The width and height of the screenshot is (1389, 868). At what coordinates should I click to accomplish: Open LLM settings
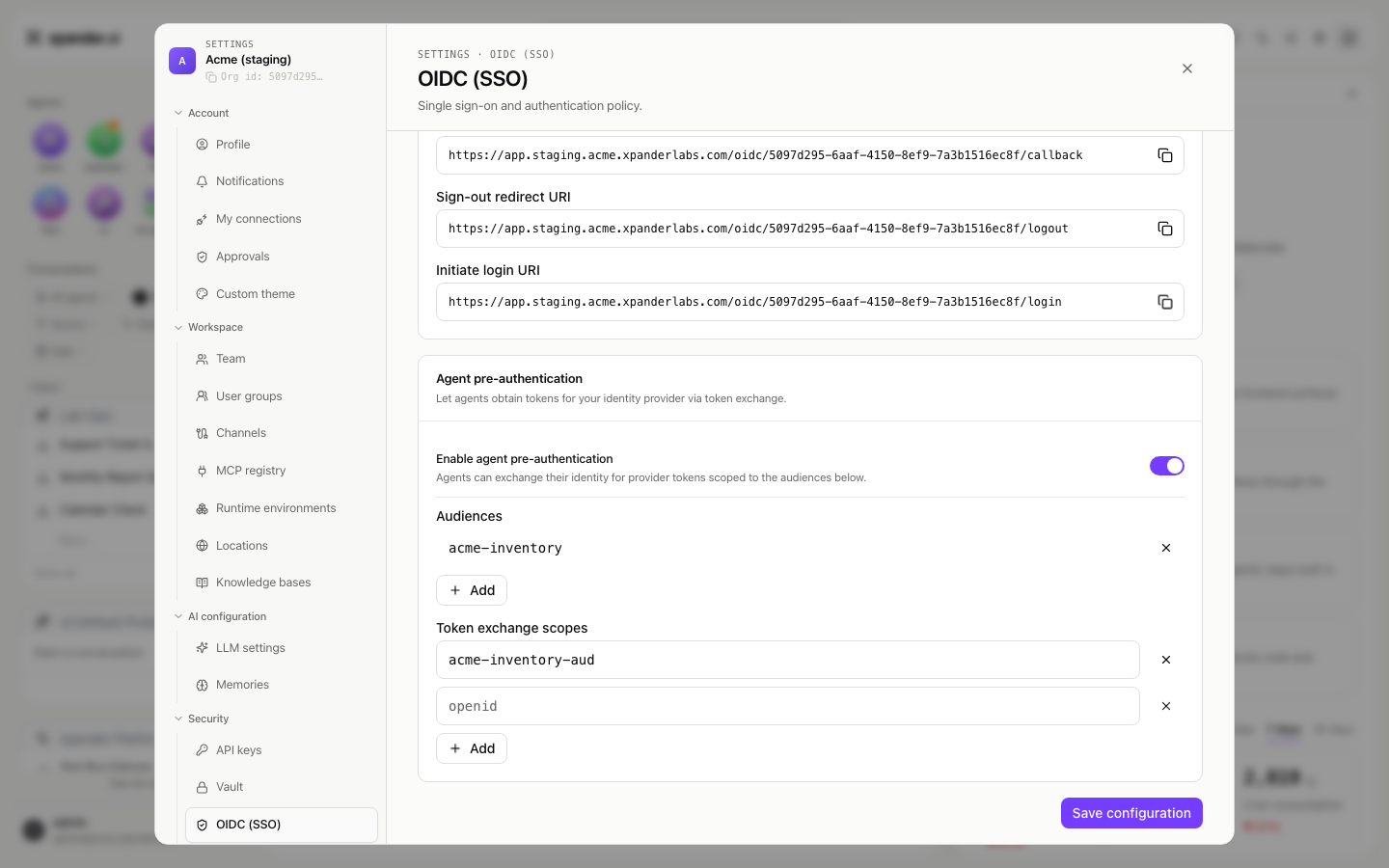(282, 648)
